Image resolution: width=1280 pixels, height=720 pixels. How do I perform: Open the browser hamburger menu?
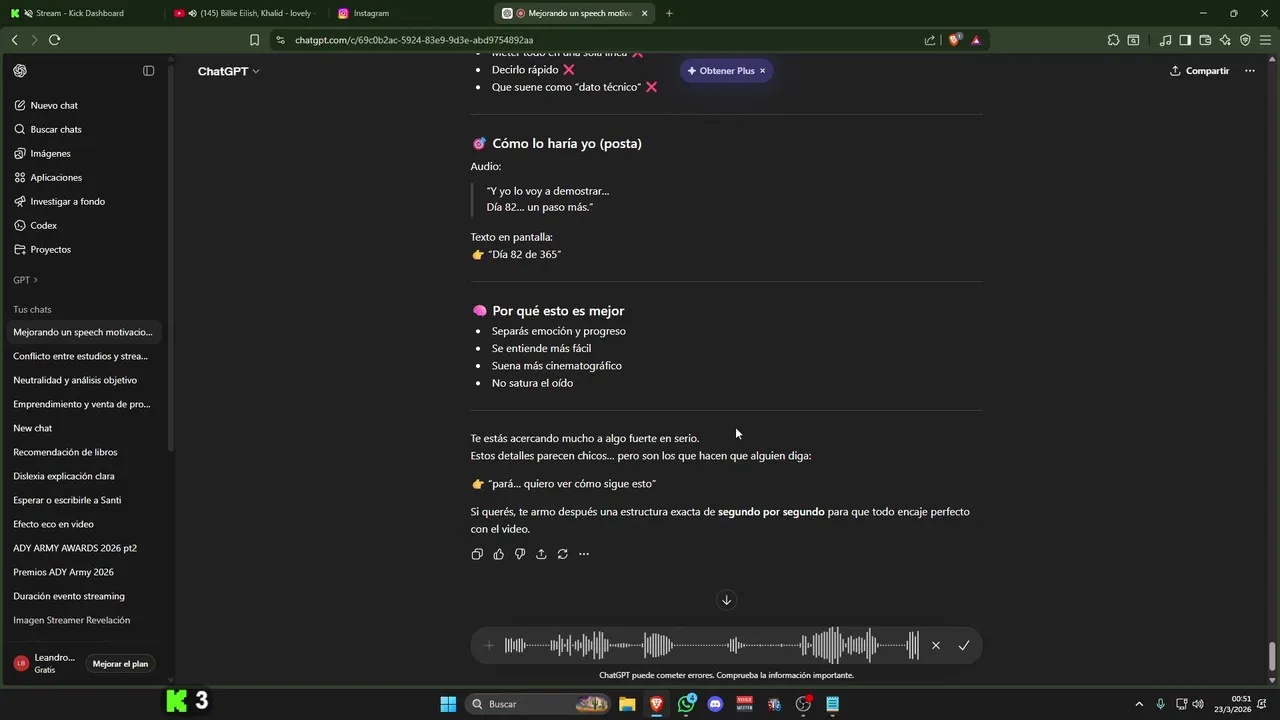coord(1265,40)
